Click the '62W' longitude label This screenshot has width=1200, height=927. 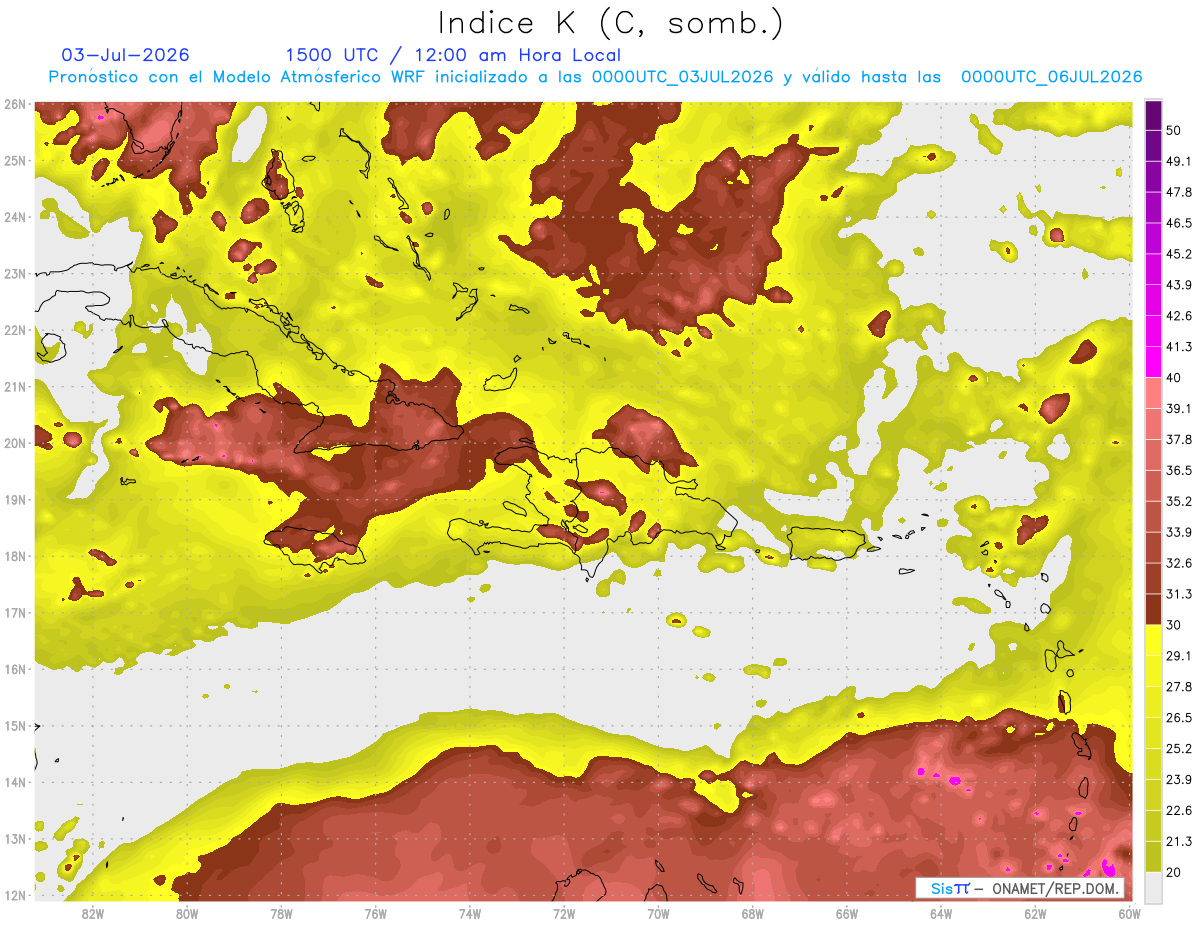point(1036,913)
